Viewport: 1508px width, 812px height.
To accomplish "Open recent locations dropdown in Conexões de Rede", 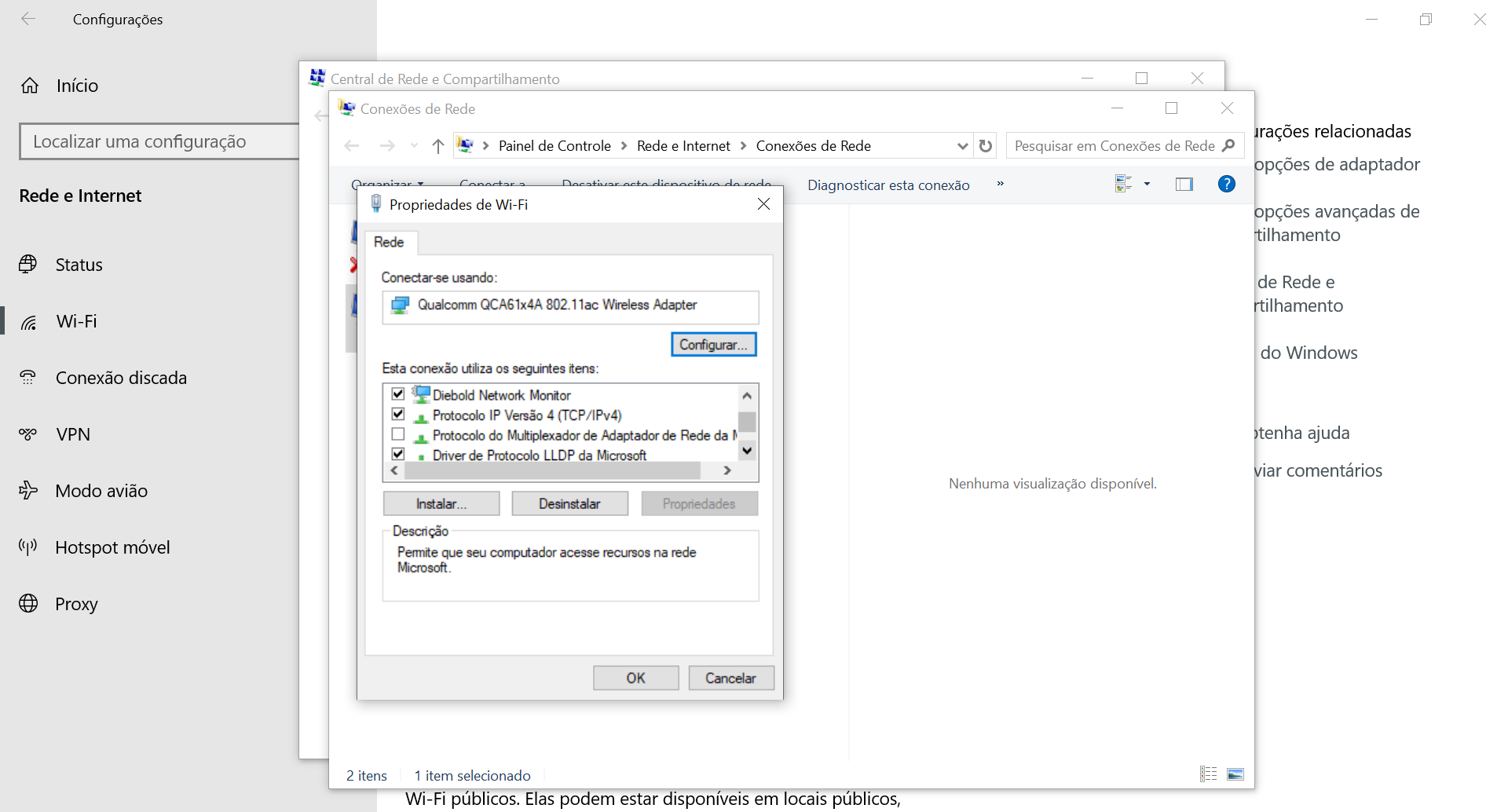I will (x=414, y=145).
